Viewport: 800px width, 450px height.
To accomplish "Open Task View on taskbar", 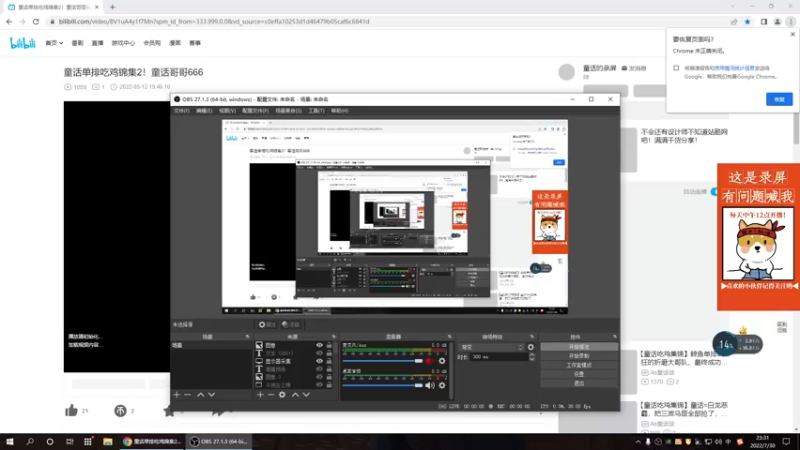I will coord(69,441).
